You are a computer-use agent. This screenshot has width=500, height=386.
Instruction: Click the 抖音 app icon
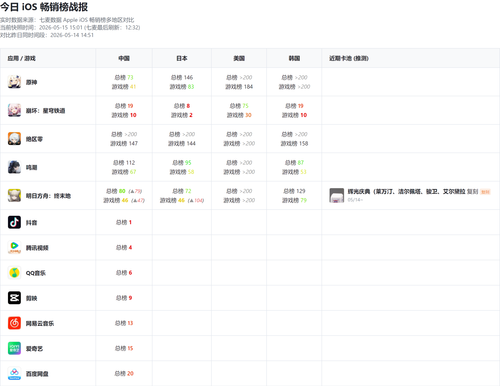tap(14, 222)
